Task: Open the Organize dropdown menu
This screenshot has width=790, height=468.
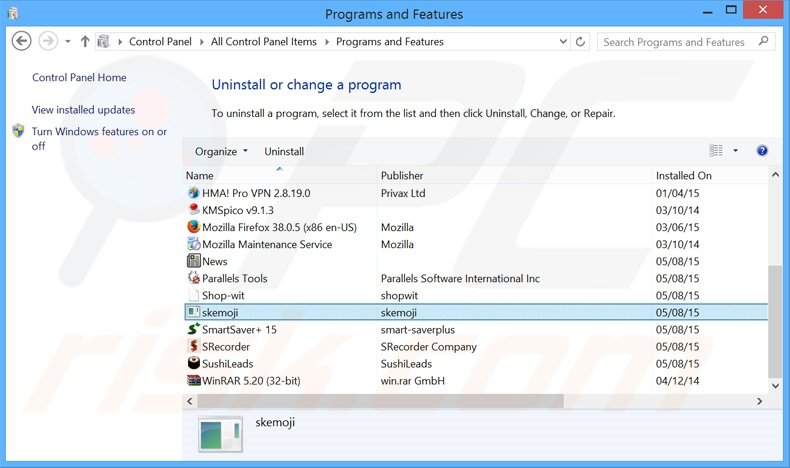Action: 222,151
